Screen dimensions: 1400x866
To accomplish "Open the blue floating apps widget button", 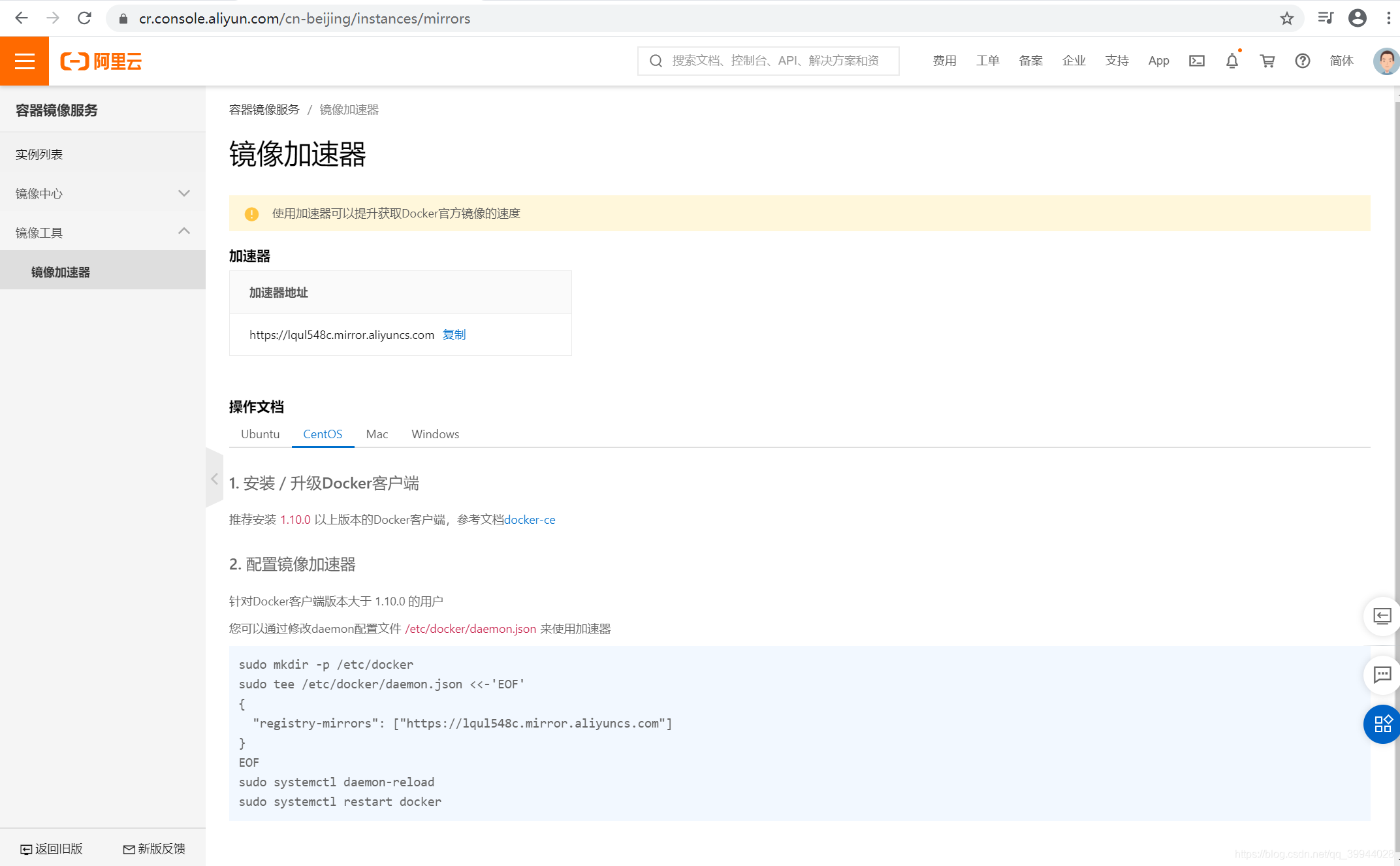I will click(1382, 724).
